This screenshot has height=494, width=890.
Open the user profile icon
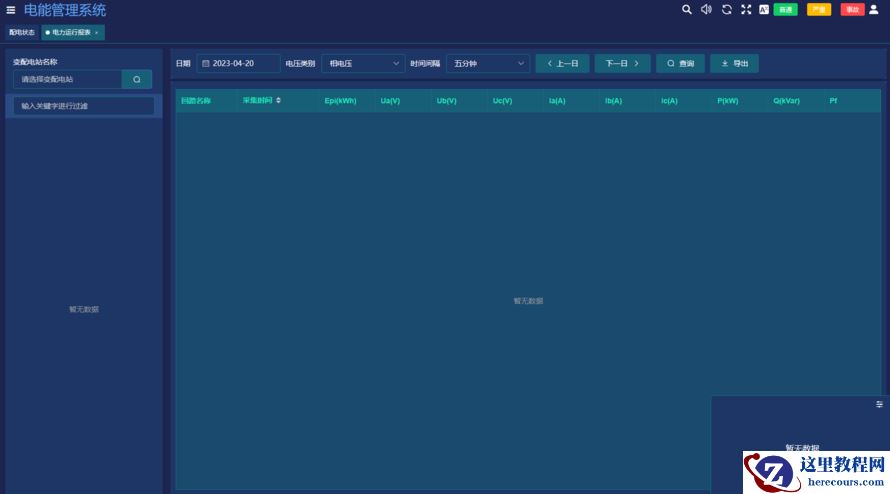[x=874, y=10]
